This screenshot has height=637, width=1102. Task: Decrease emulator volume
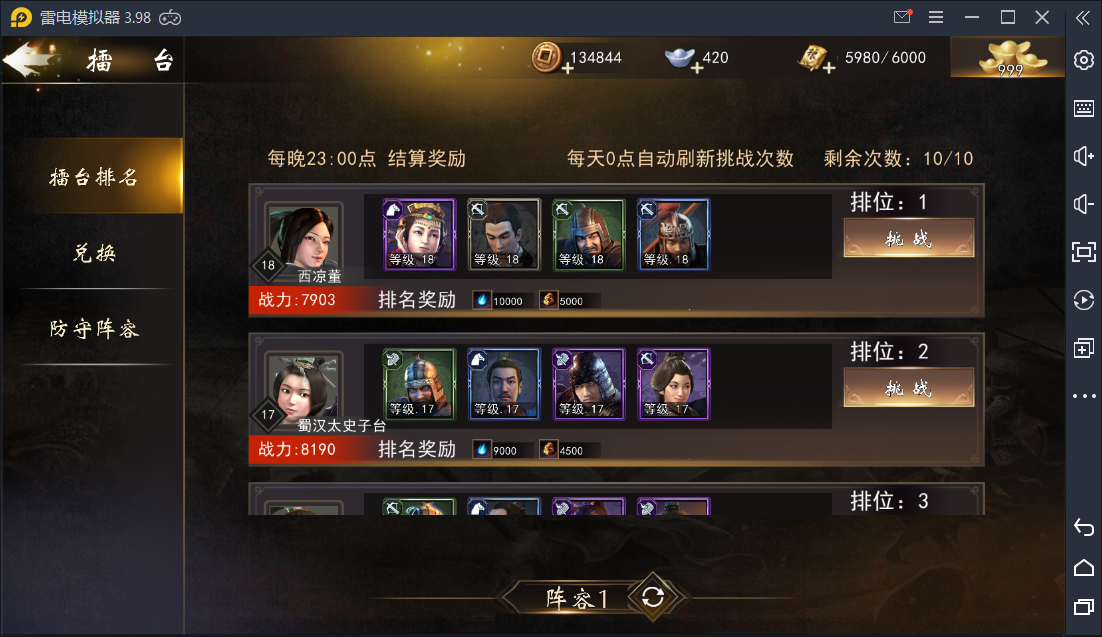click(x=1084, y=204)
